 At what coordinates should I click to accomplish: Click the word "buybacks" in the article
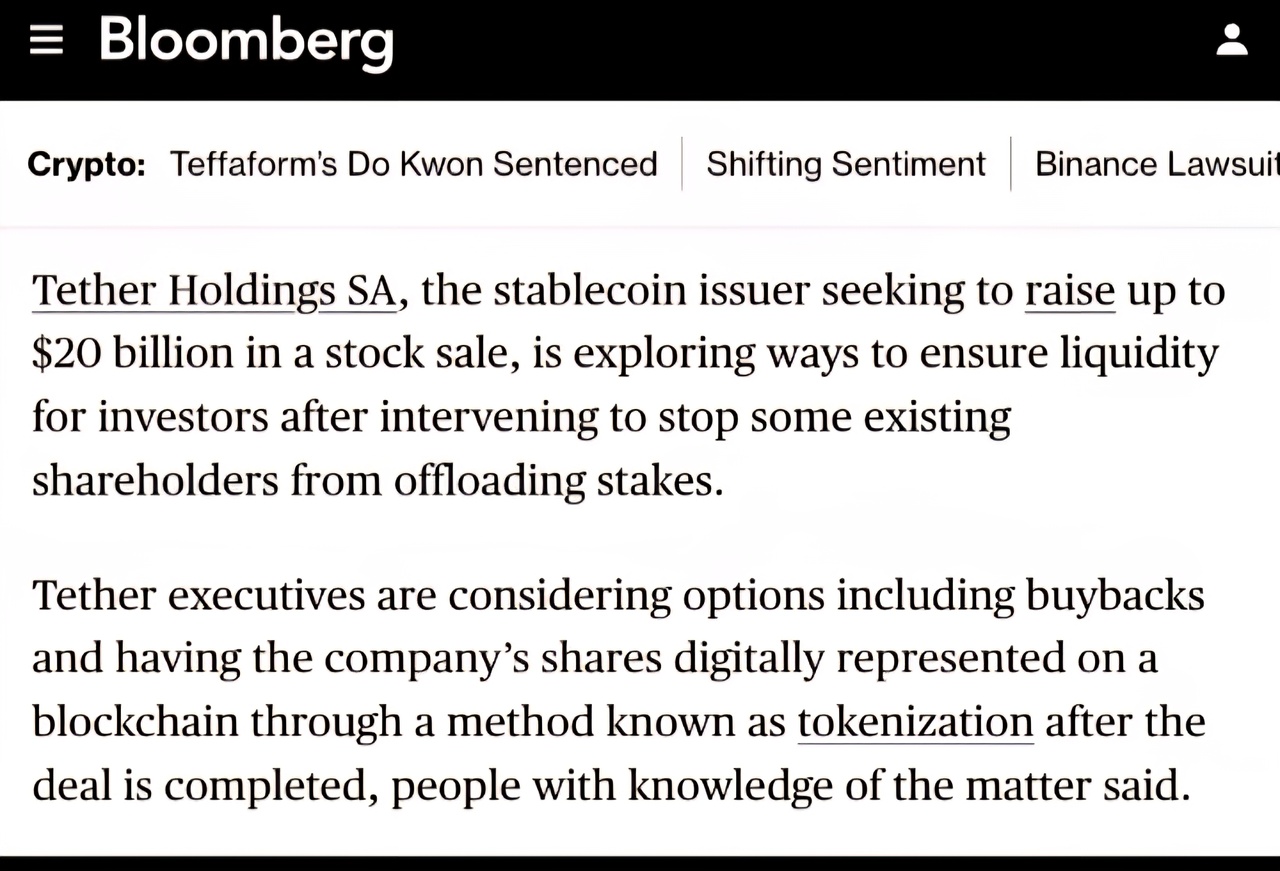pos(1115,595)
